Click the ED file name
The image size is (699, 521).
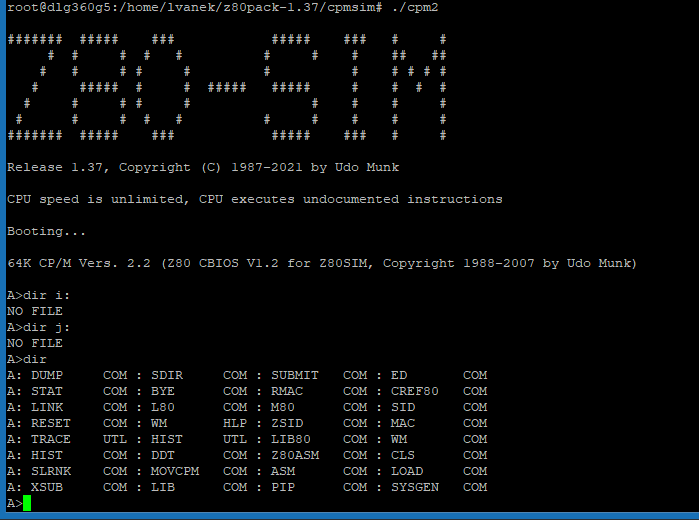point(399,375)
